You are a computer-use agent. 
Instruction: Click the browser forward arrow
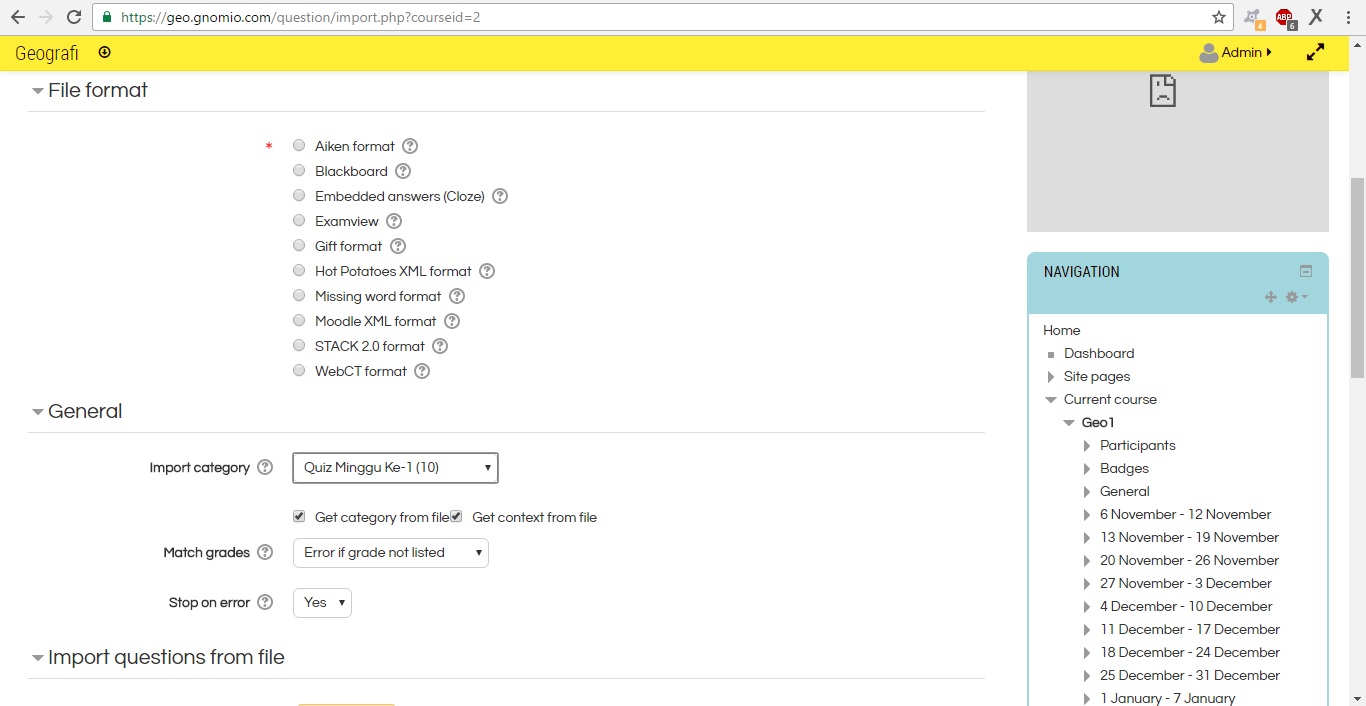46,17
